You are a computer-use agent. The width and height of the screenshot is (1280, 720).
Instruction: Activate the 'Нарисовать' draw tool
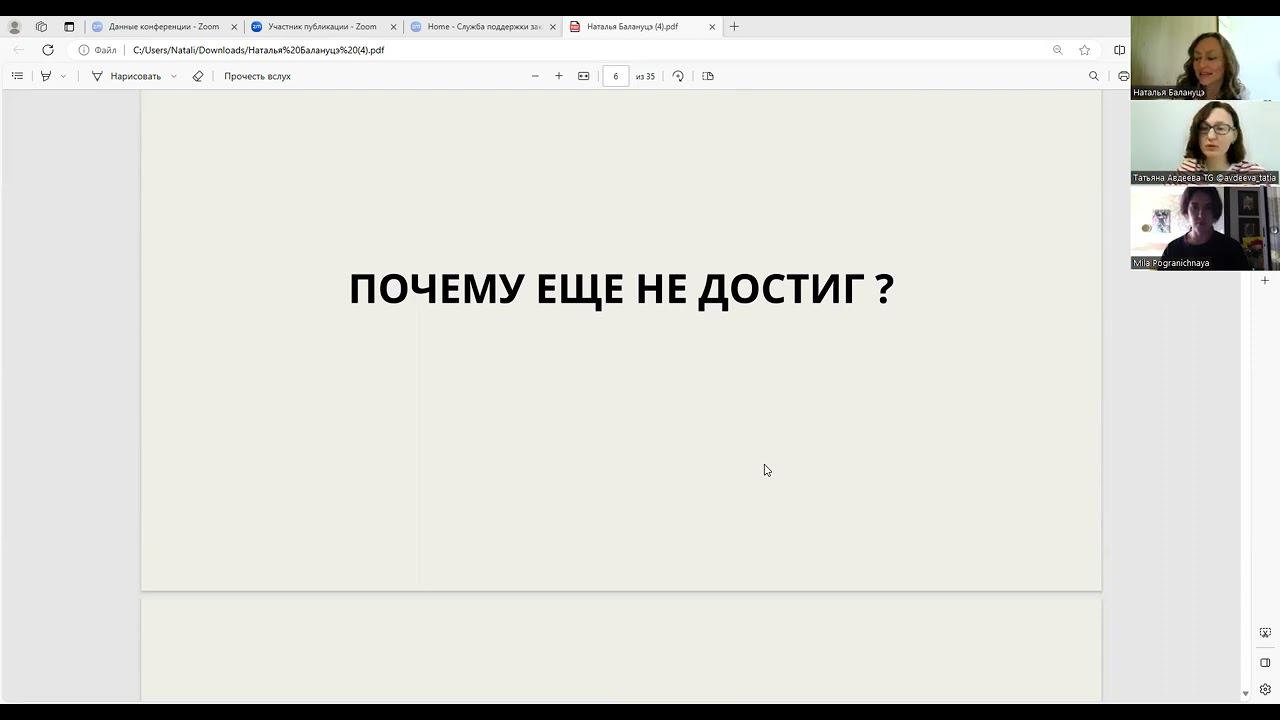[126, 76]
